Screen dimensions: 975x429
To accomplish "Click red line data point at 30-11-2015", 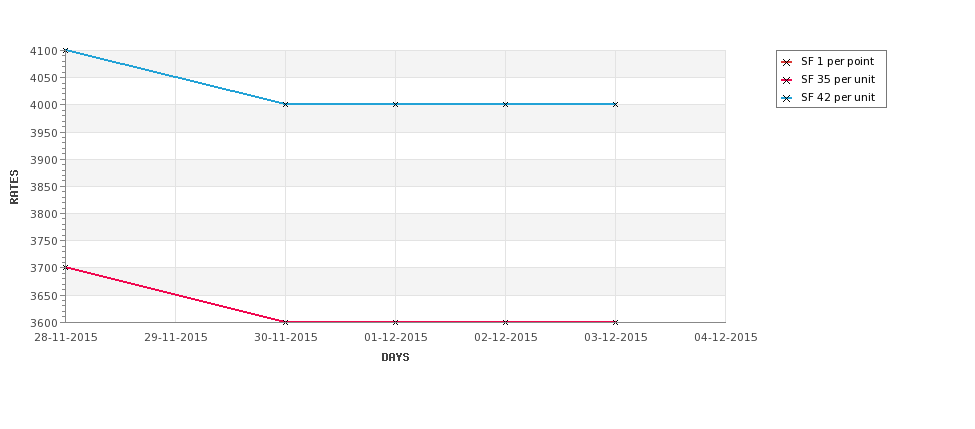I will [285, 322].
